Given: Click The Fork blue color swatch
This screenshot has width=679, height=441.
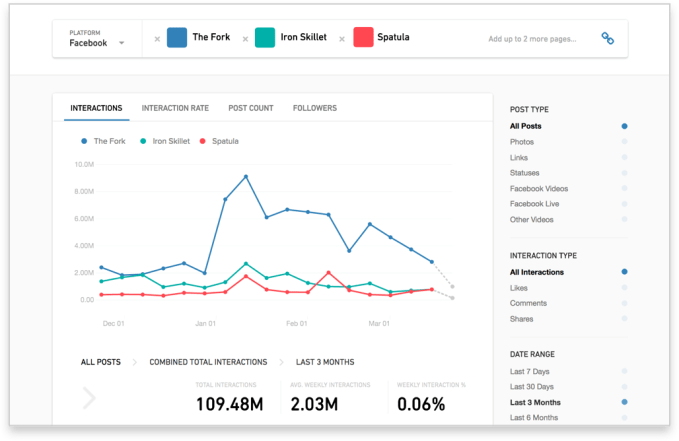Looking at the screenshot, I should (x=177, y=38).
